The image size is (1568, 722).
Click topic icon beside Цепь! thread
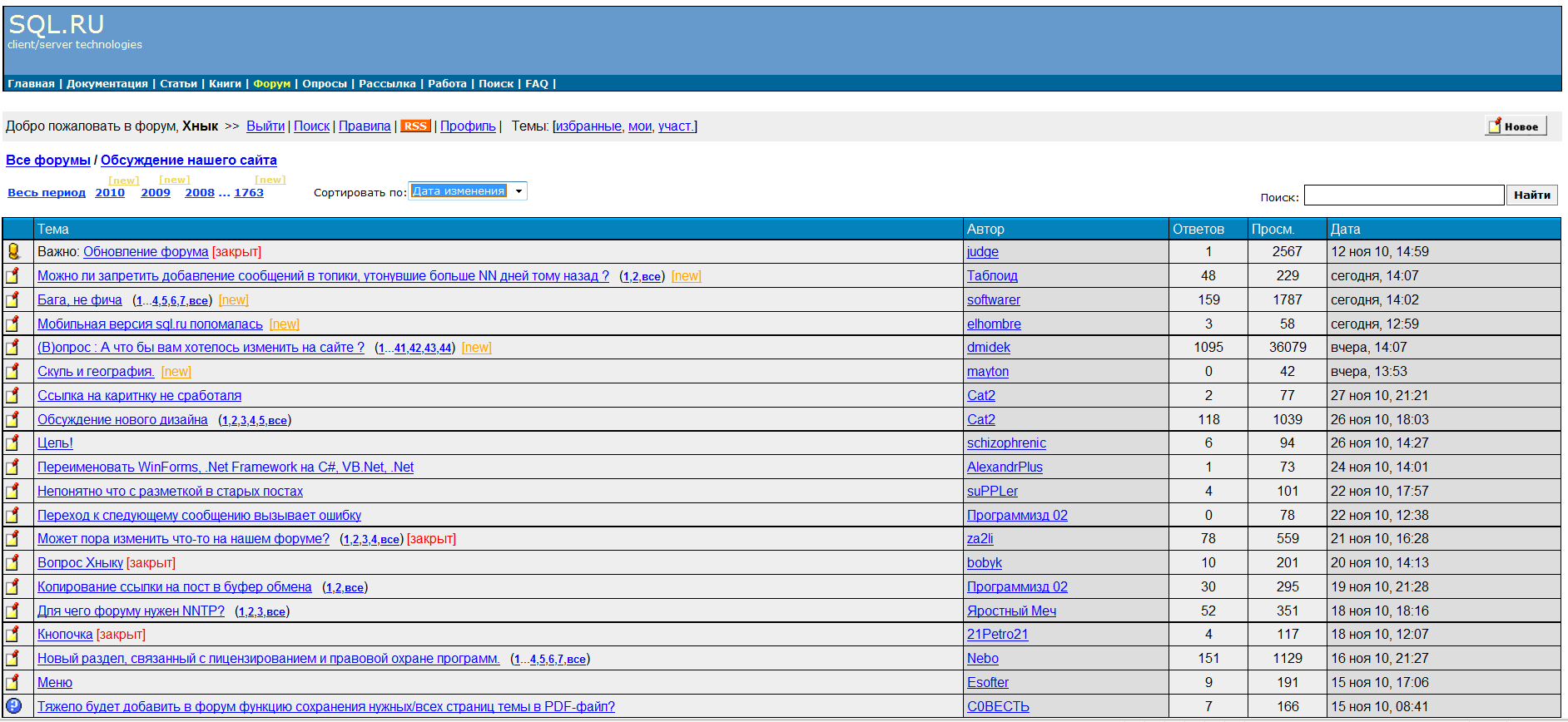click(13, 443)
